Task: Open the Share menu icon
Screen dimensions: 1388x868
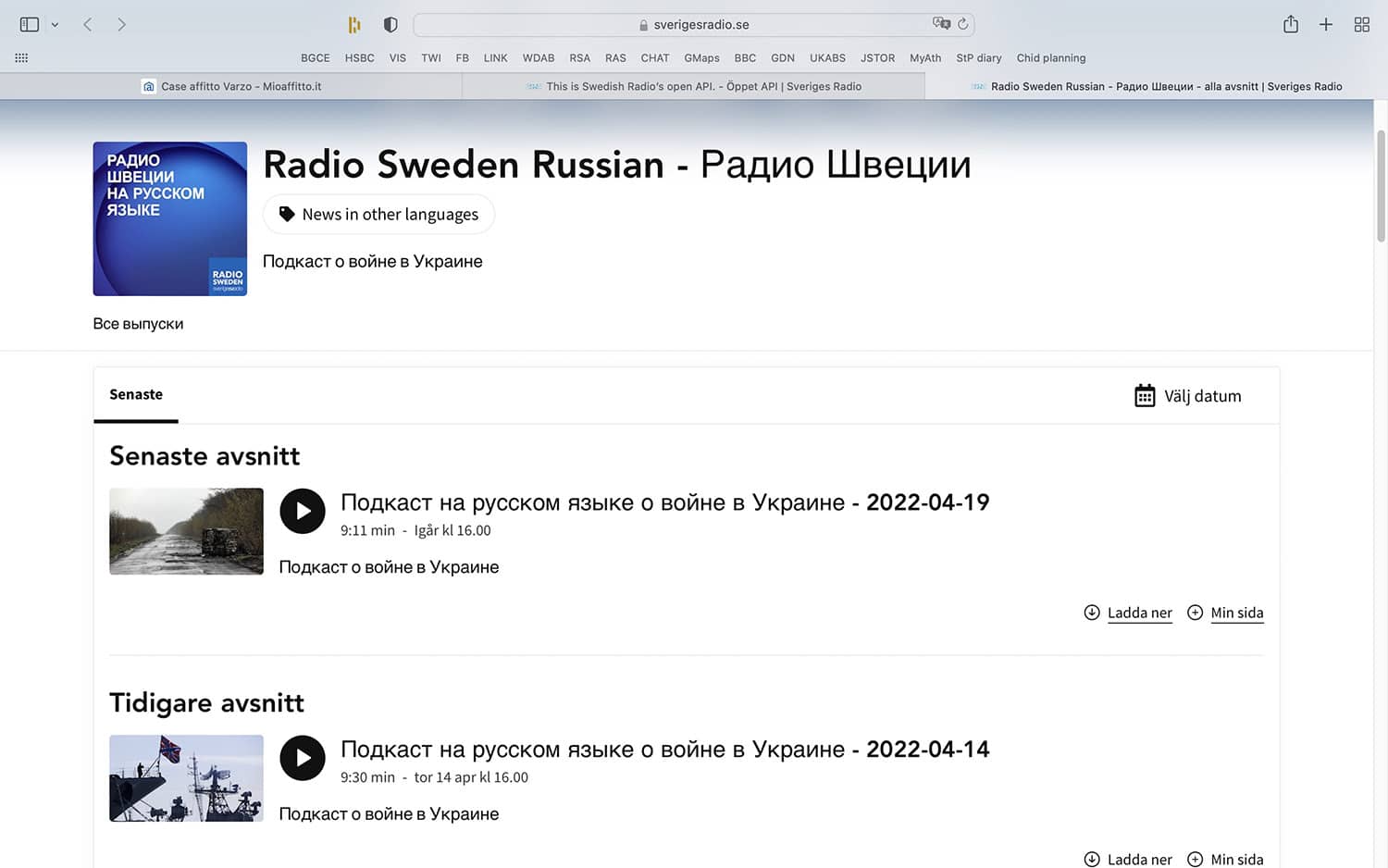Action: pos(1291,25)
